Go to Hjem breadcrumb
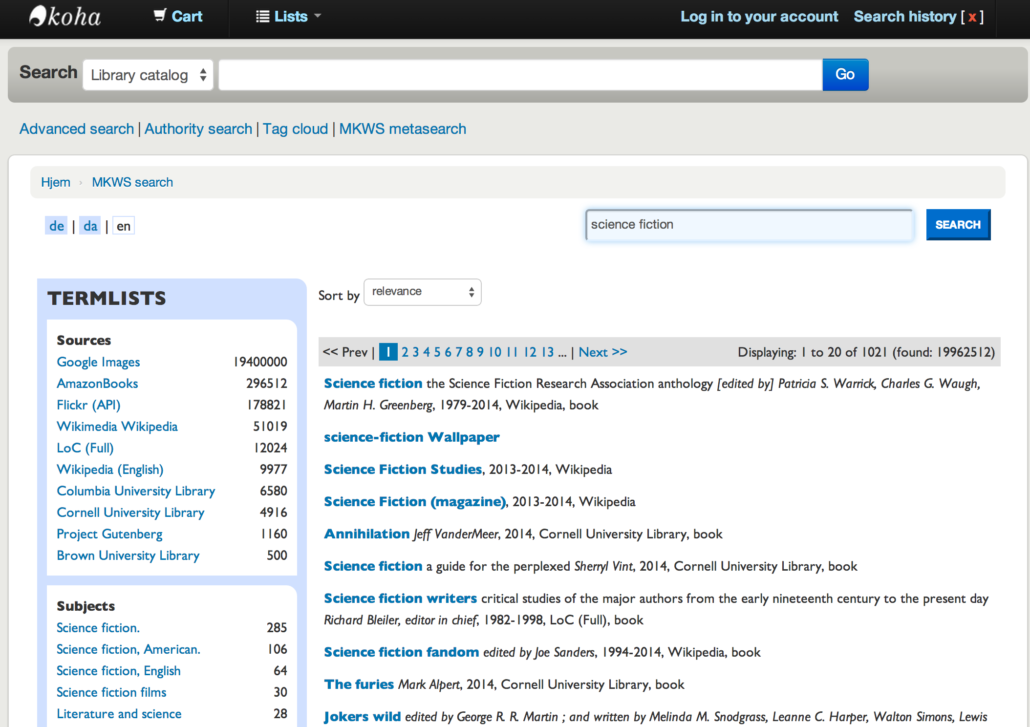Image resolution: width=1030 pixels, height=727 pixels. point(55,182)
